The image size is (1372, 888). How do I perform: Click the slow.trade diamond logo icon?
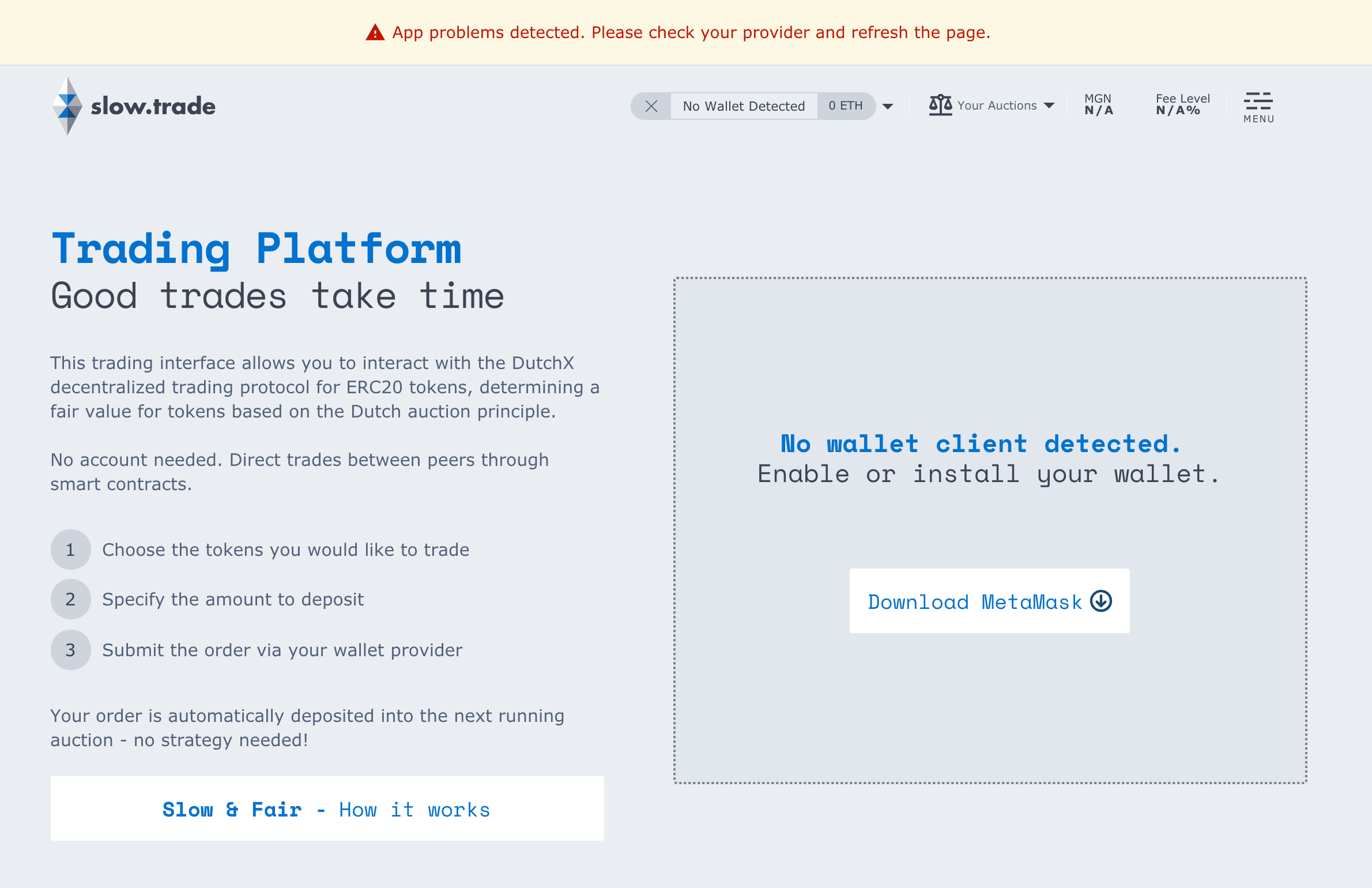pyautogui.click(x=67, y=106)
